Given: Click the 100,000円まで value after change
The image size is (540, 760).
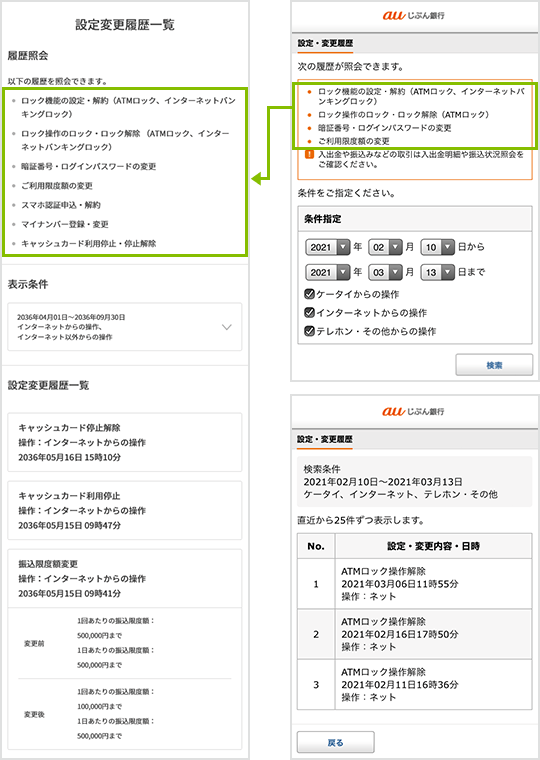Looking at the screenshot, I should point(99,707).
